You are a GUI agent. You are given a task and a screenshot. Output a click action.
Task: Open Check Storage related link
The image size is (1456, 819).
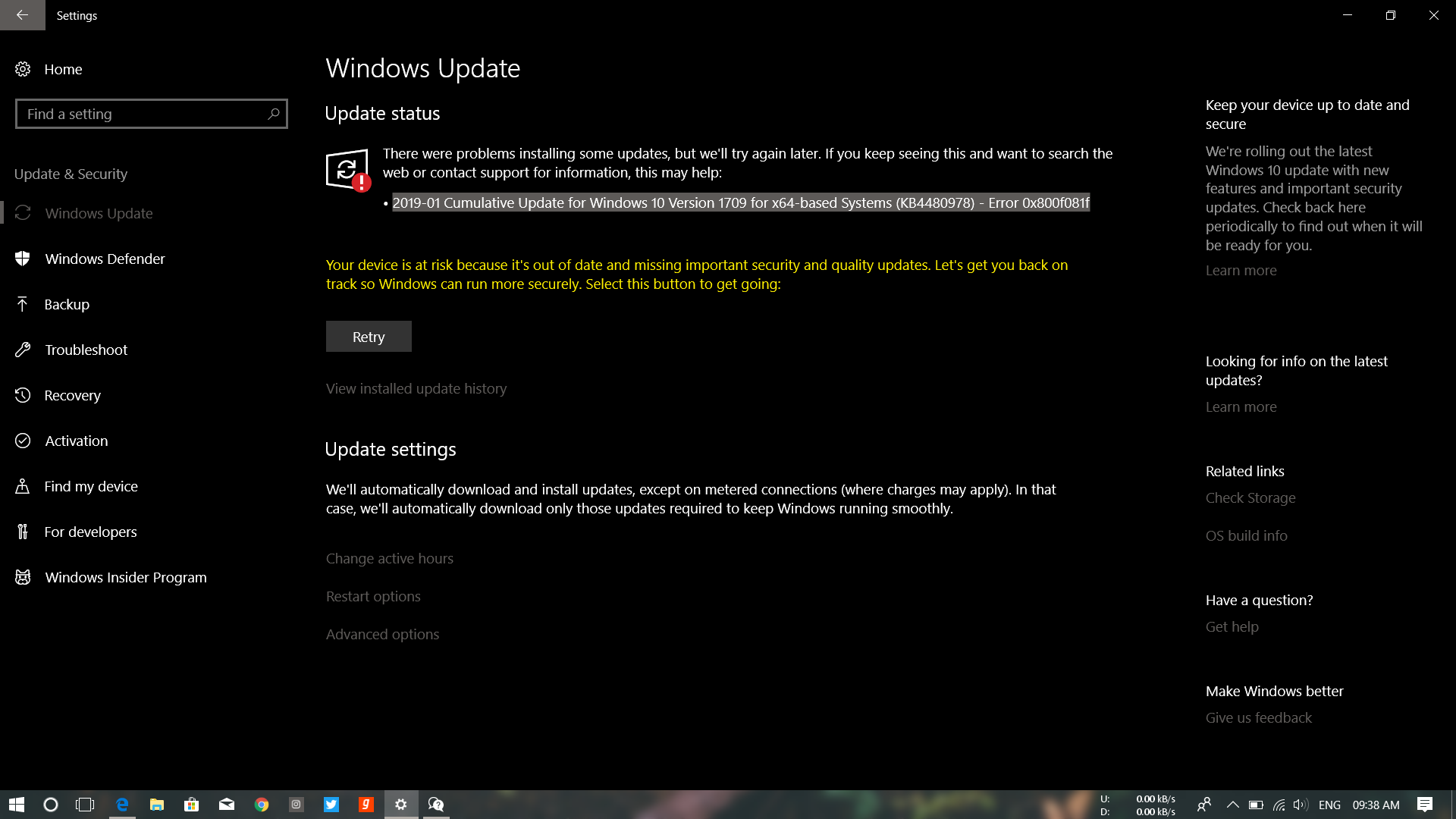1250,497
